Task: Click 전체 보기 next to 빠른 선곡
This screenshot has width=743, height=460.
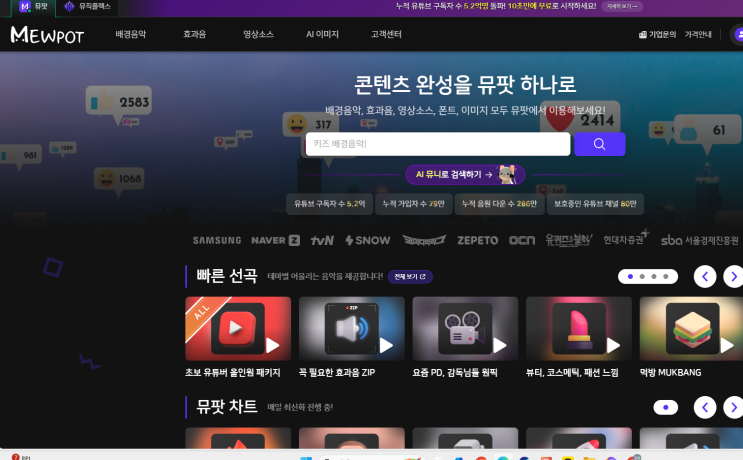Action: pyautogui.click(x=410, y=277)
